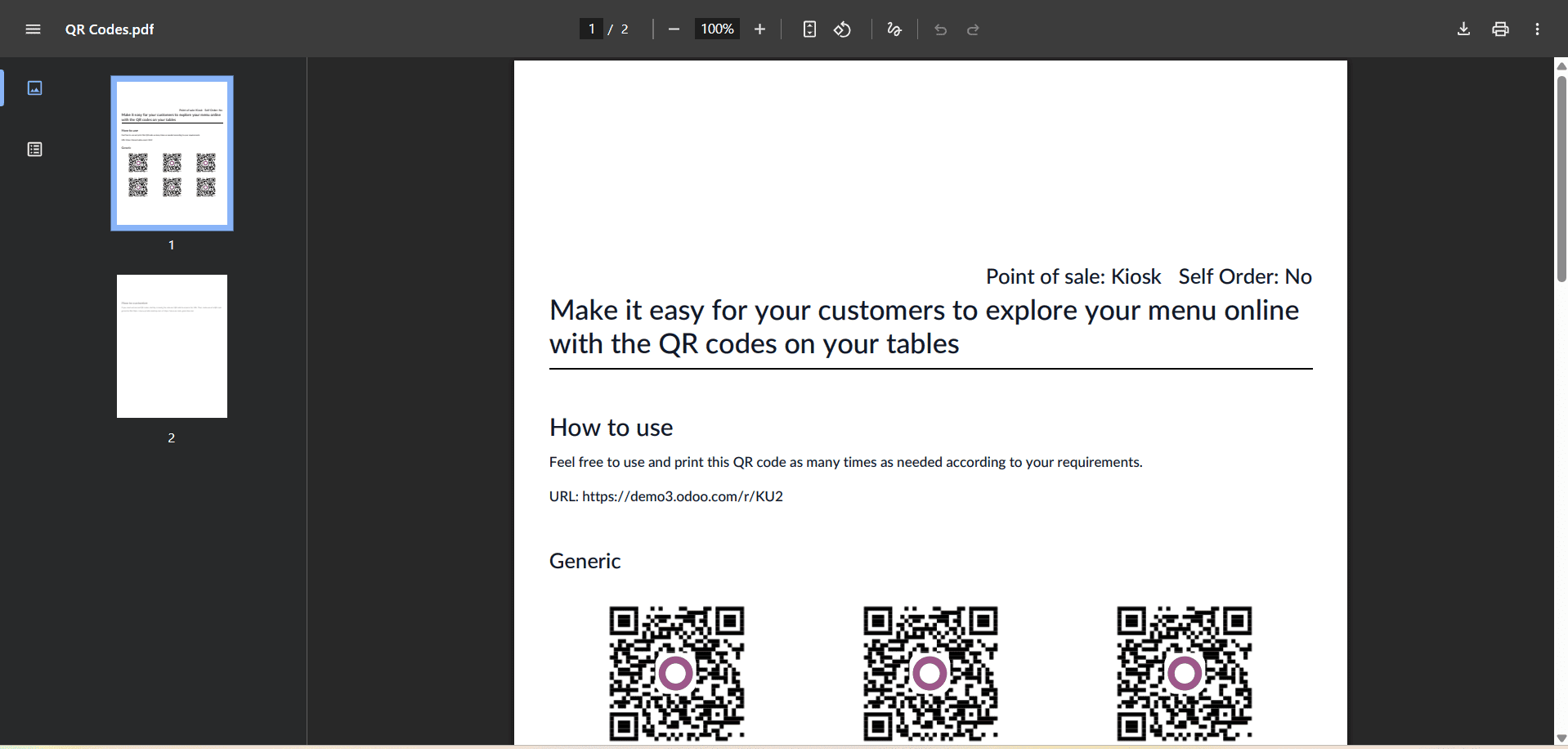Rotate the page counterclockwise
Viewport: 1568px width, 749px height.
point(842,29)
